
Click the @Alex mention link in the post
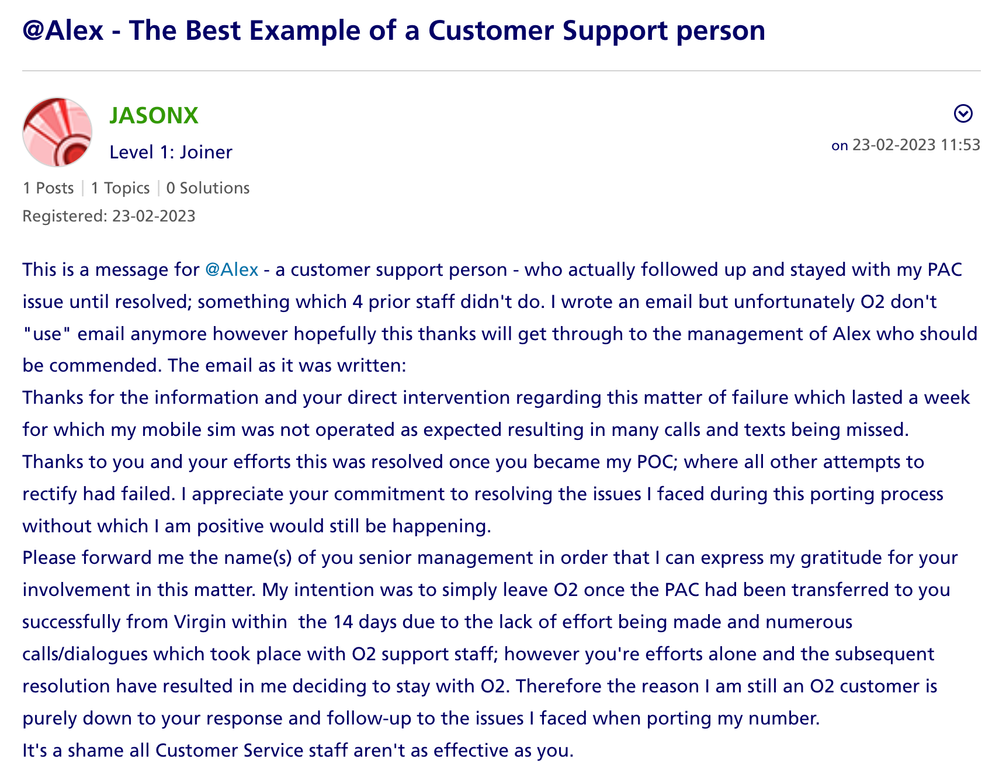click(x=231, y=270)
